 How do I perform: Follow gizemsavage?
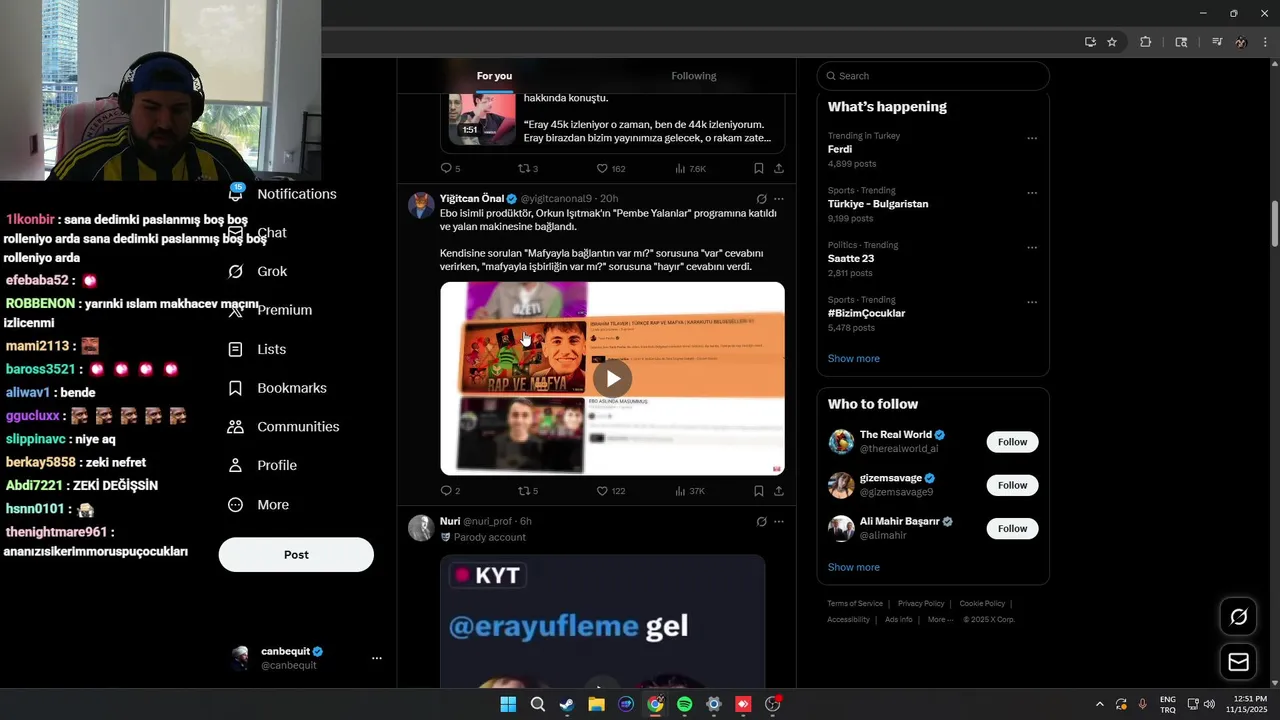click(1012, 485)
